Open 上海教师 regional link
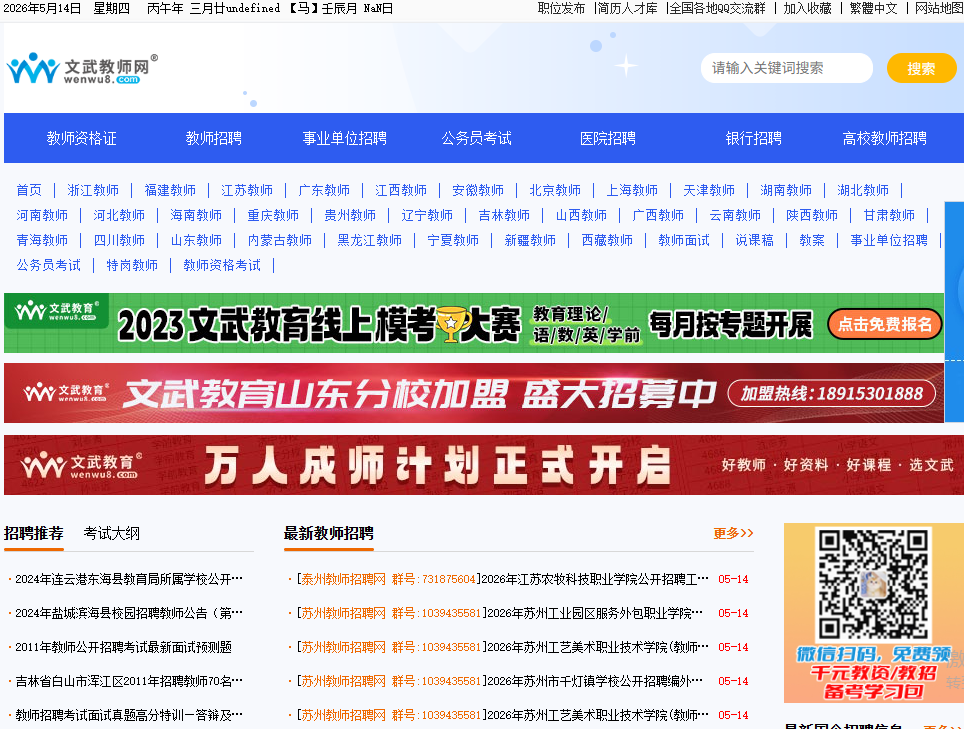 click(x=631, y=191)
